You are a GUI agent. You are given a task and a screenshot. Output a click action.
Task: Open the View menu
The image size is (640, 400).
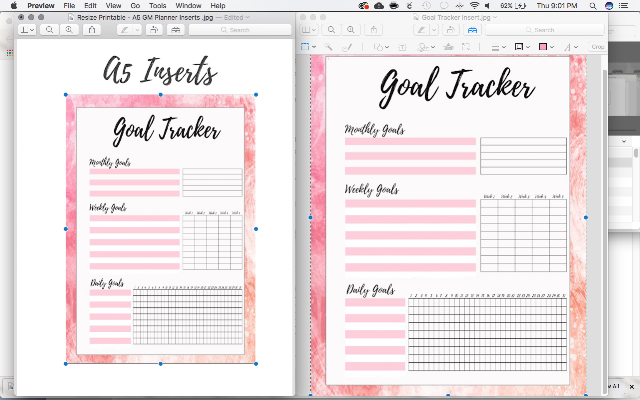click(x=113, y=5)
